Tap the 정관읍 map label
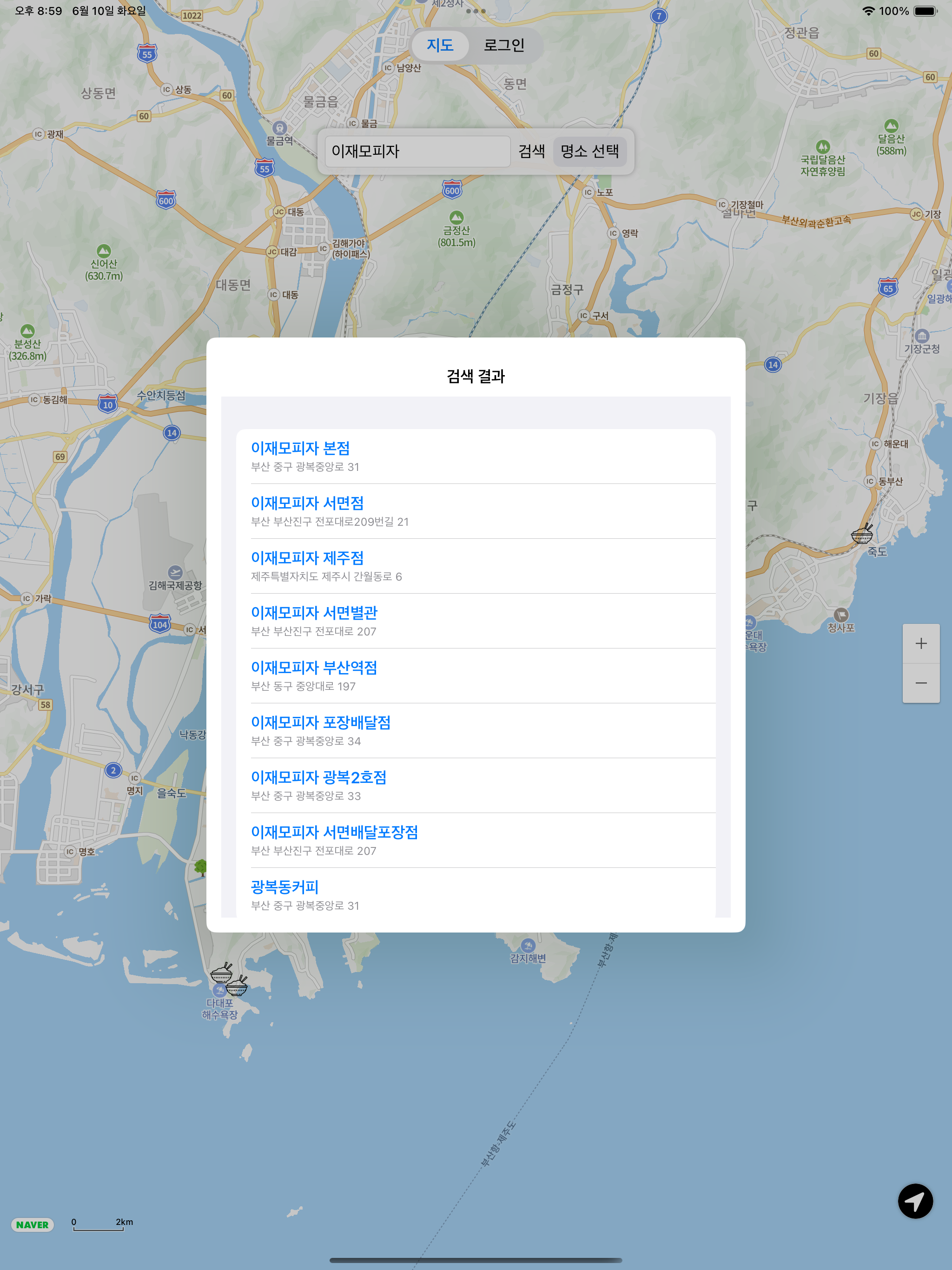This screenshot has height=1270, width=952. tap(801, 33)
